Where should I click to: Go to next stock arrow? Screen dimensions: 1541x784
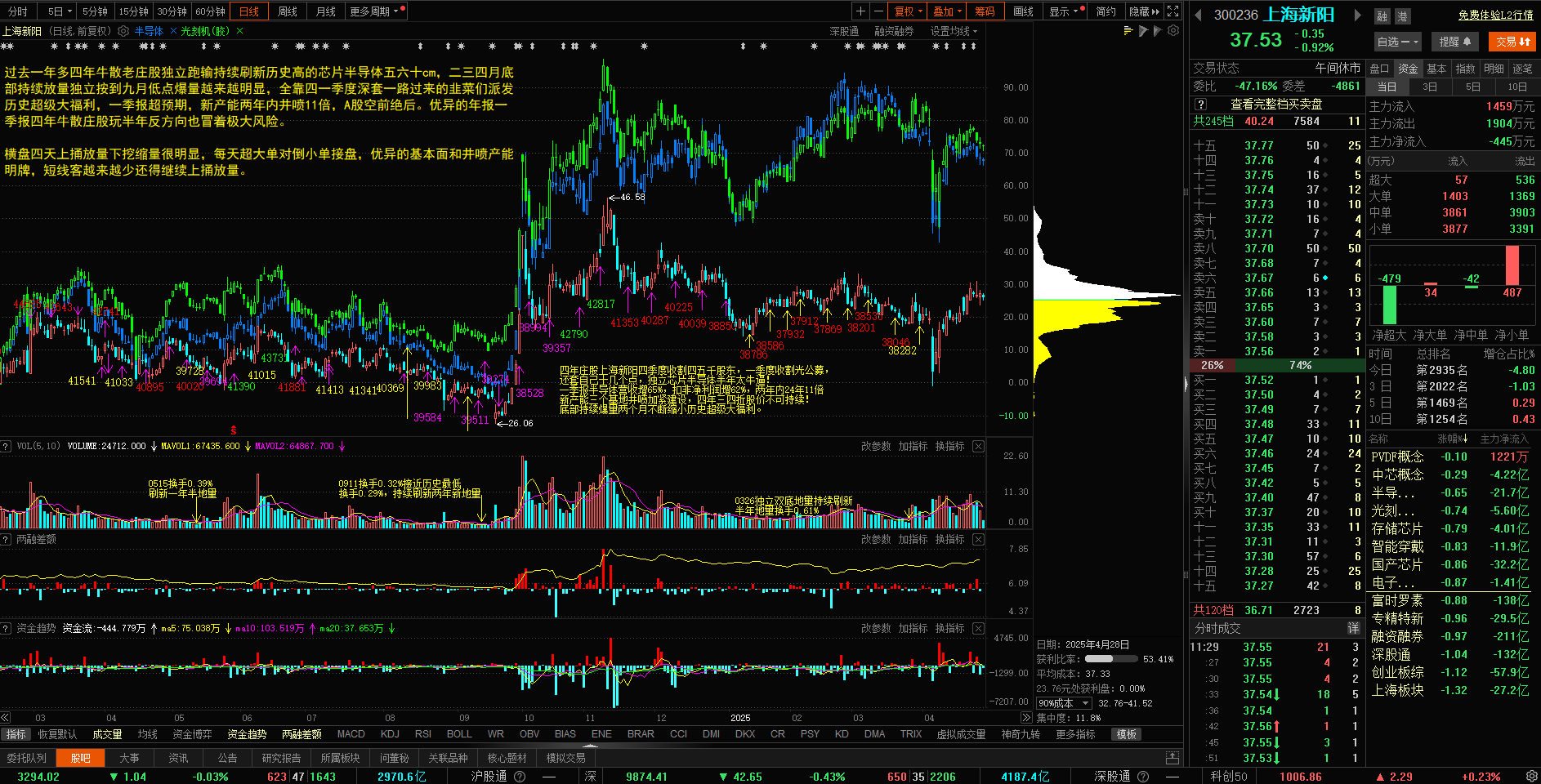[1357, 15]
